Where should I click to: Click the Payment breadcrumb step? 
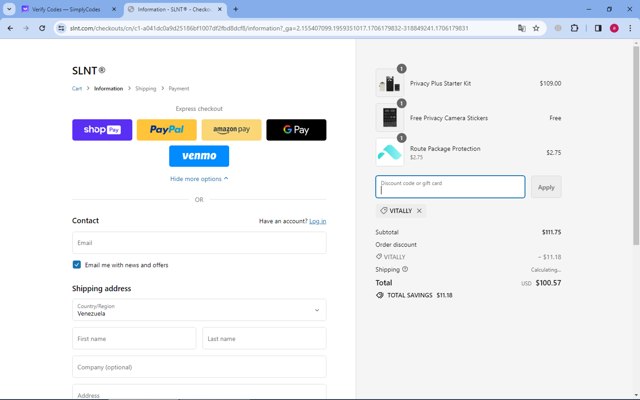179,89
